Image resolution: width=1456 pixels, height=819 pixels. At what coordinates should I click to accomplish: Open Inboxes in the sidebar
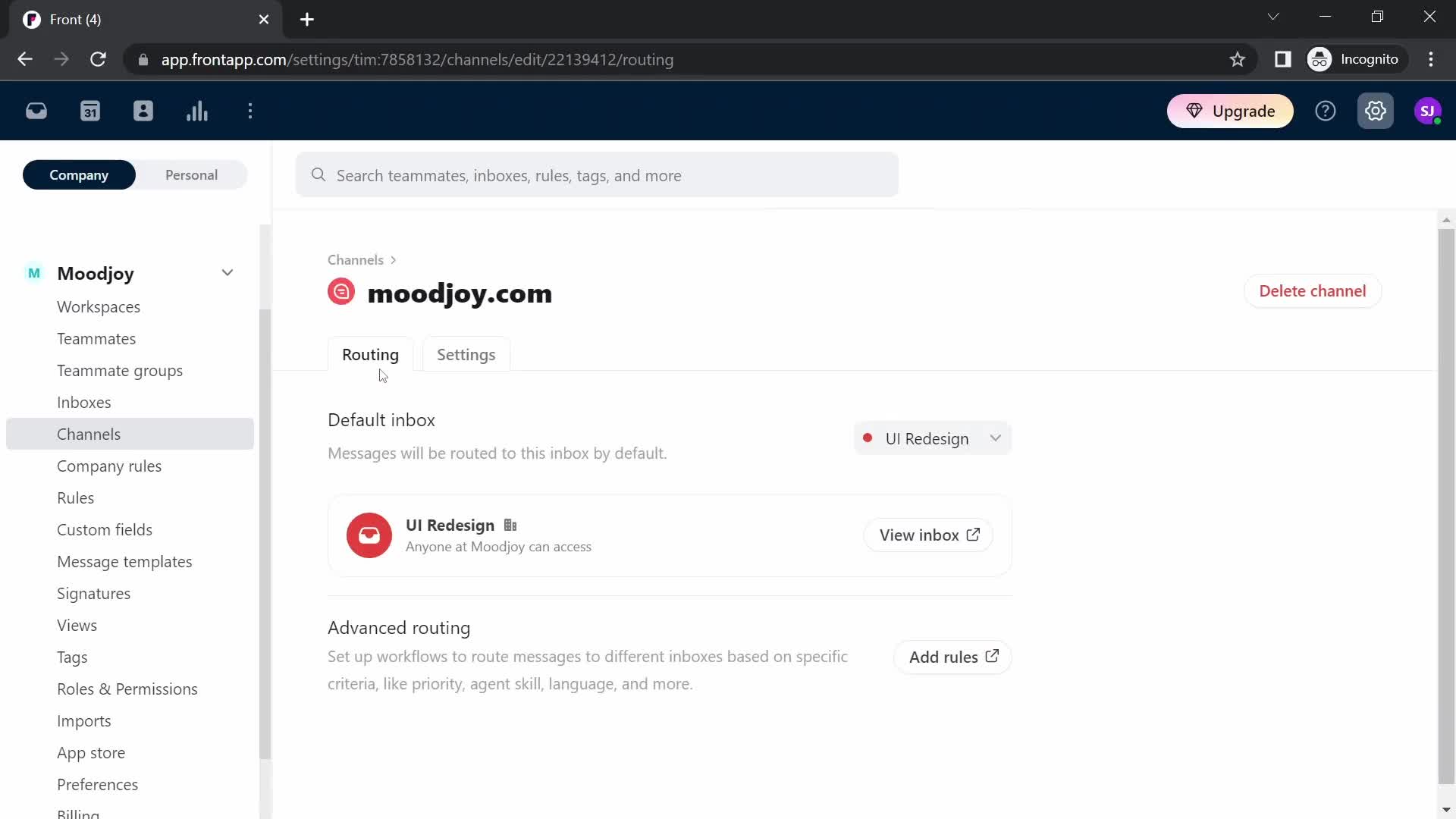[x=84, y=403]
